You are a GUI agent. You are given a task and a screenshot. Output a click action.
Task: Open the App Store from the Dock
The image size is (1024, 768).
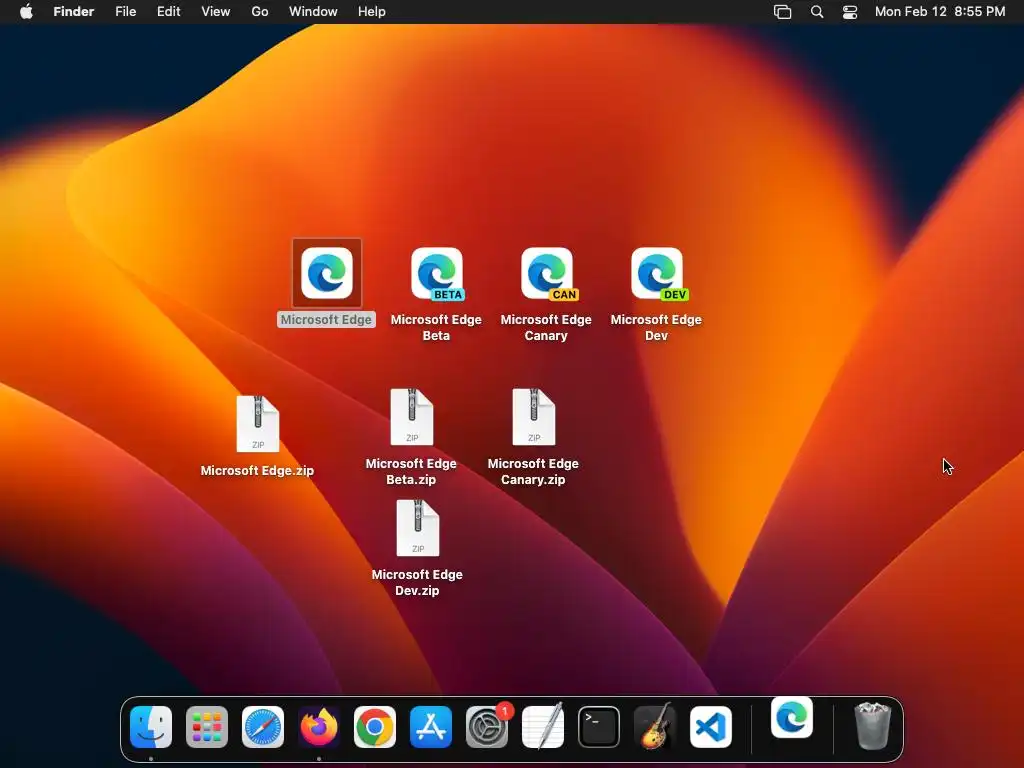(431, 727)
